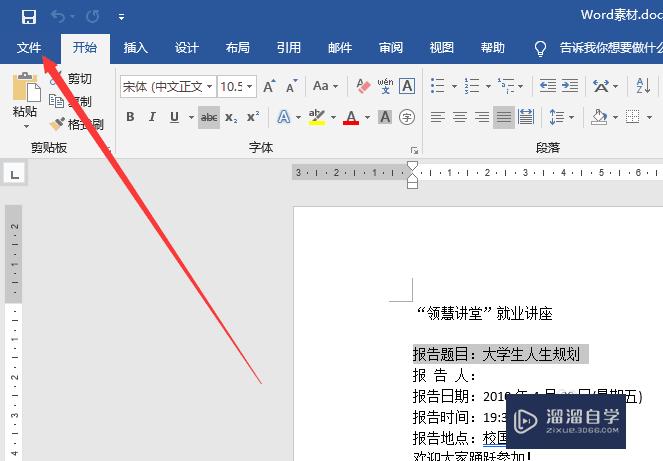This screenshot has width=663, height=461.
Task: Click the Asian layout icon
Action: tap(601, 86)
